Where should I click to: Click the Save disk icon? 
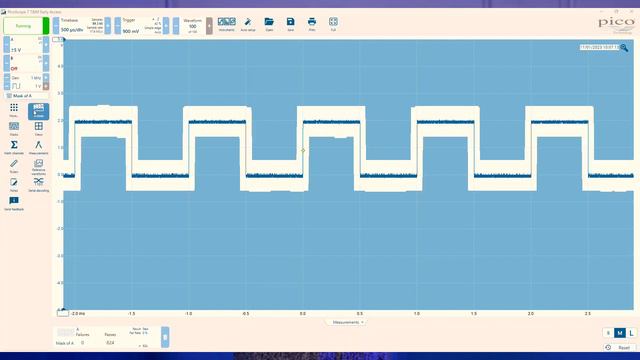pos(290,24)
